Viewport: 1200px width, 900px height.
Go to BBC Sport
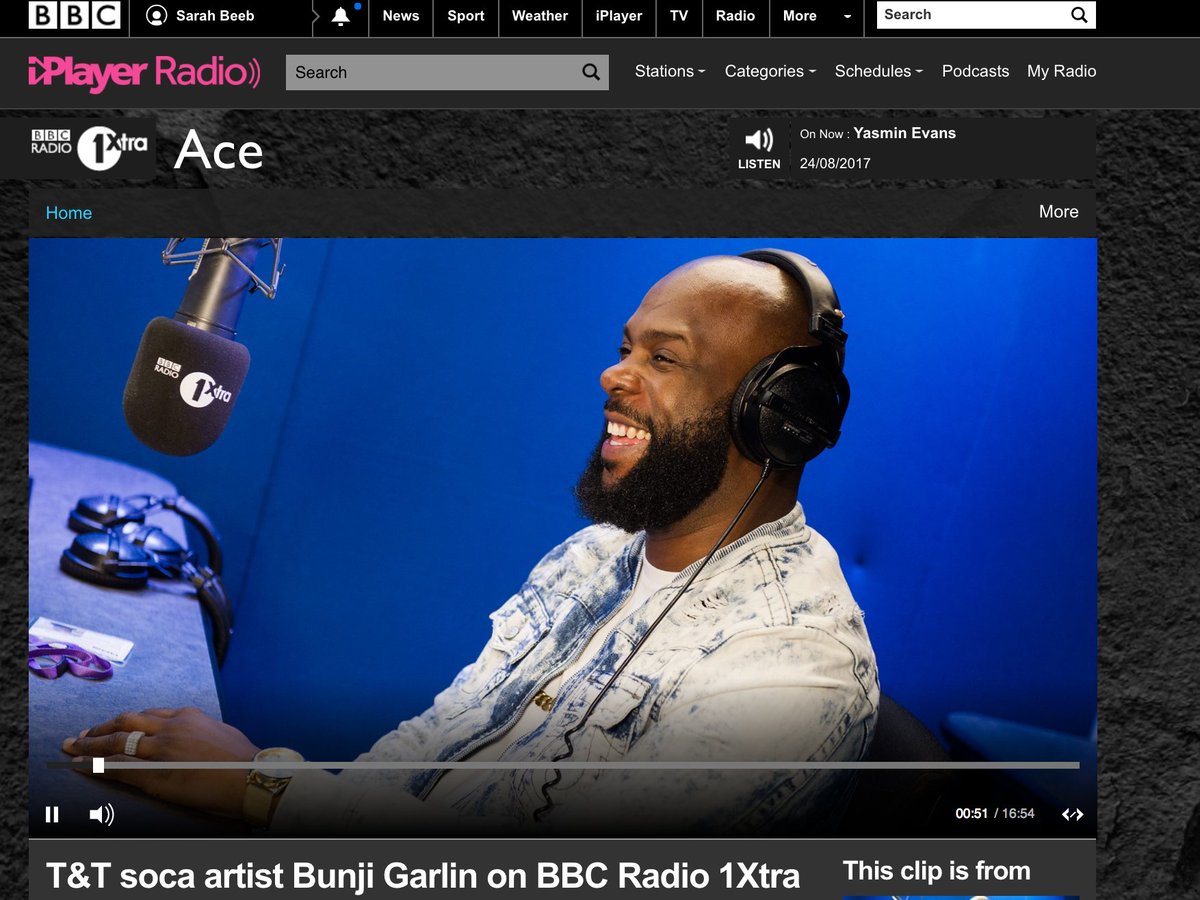[466, 16]
